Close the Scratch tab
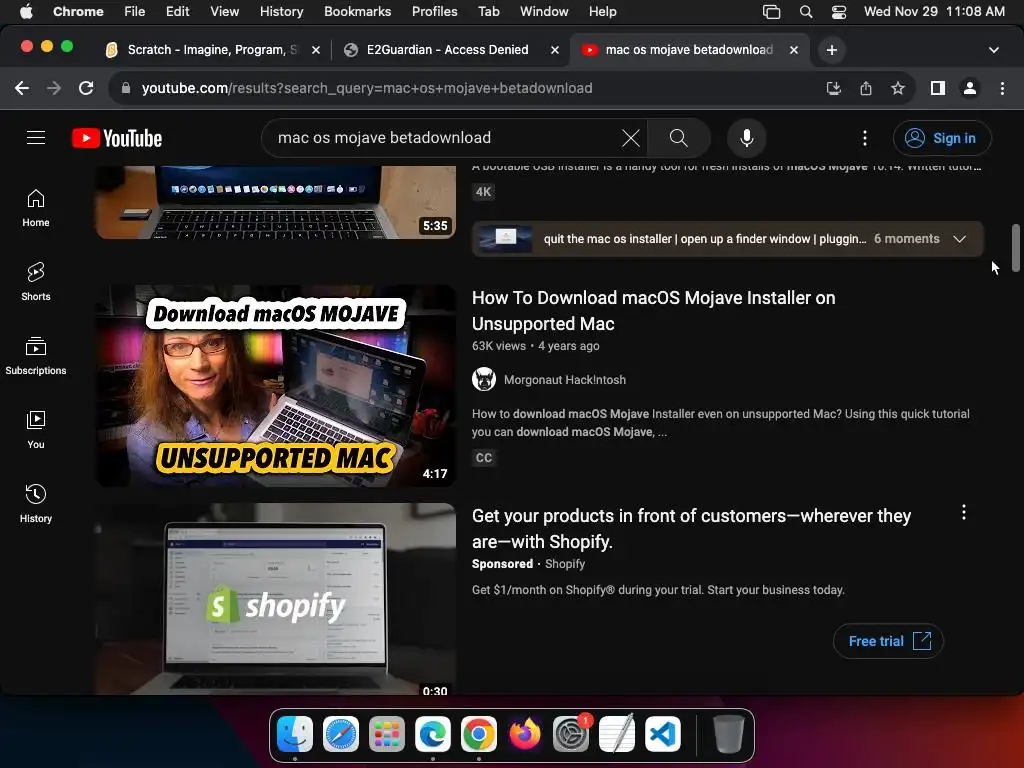1024x768 pixels. point(316,50)
